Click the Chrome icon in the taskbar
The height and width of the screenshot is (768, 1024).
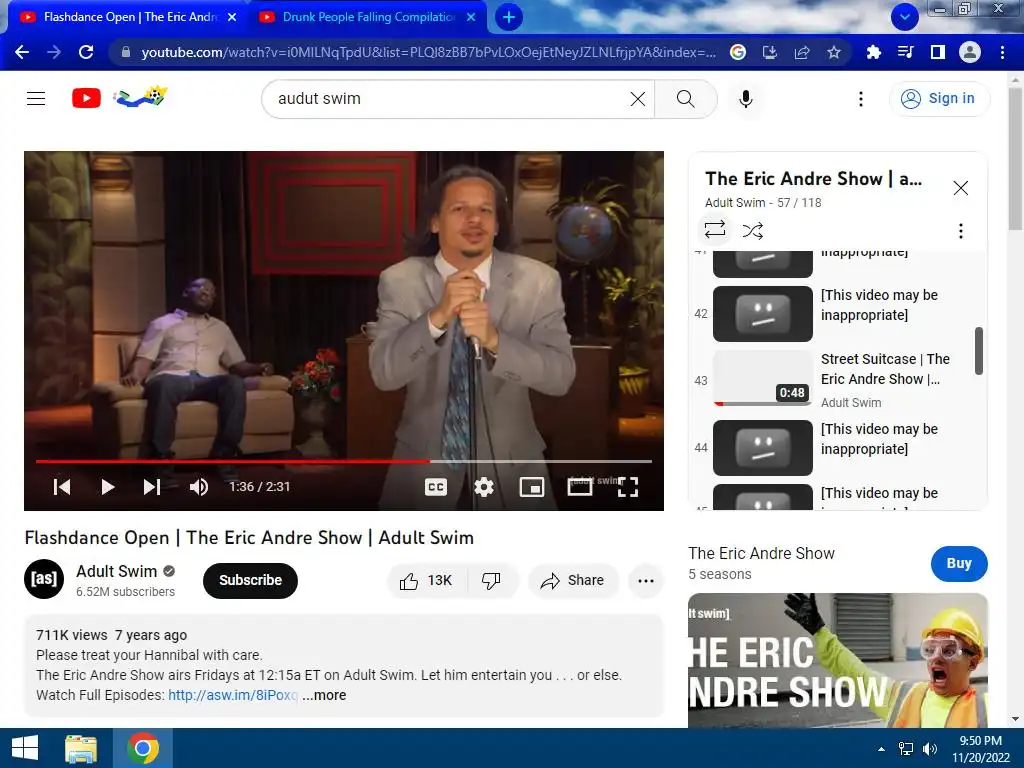click(x=143, y=748)
